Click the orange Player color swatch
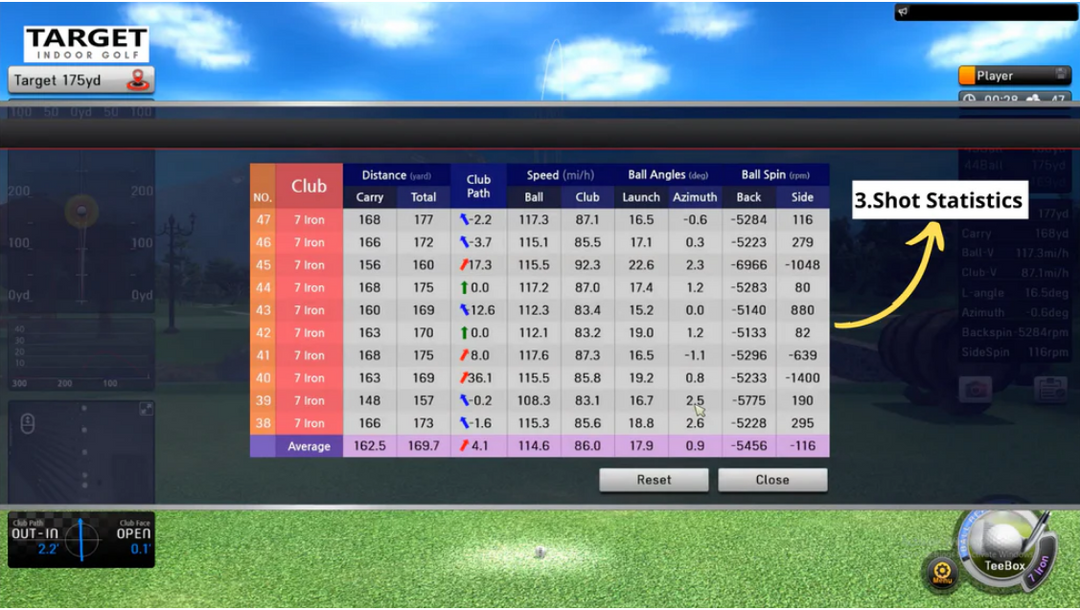 [967, 75]
